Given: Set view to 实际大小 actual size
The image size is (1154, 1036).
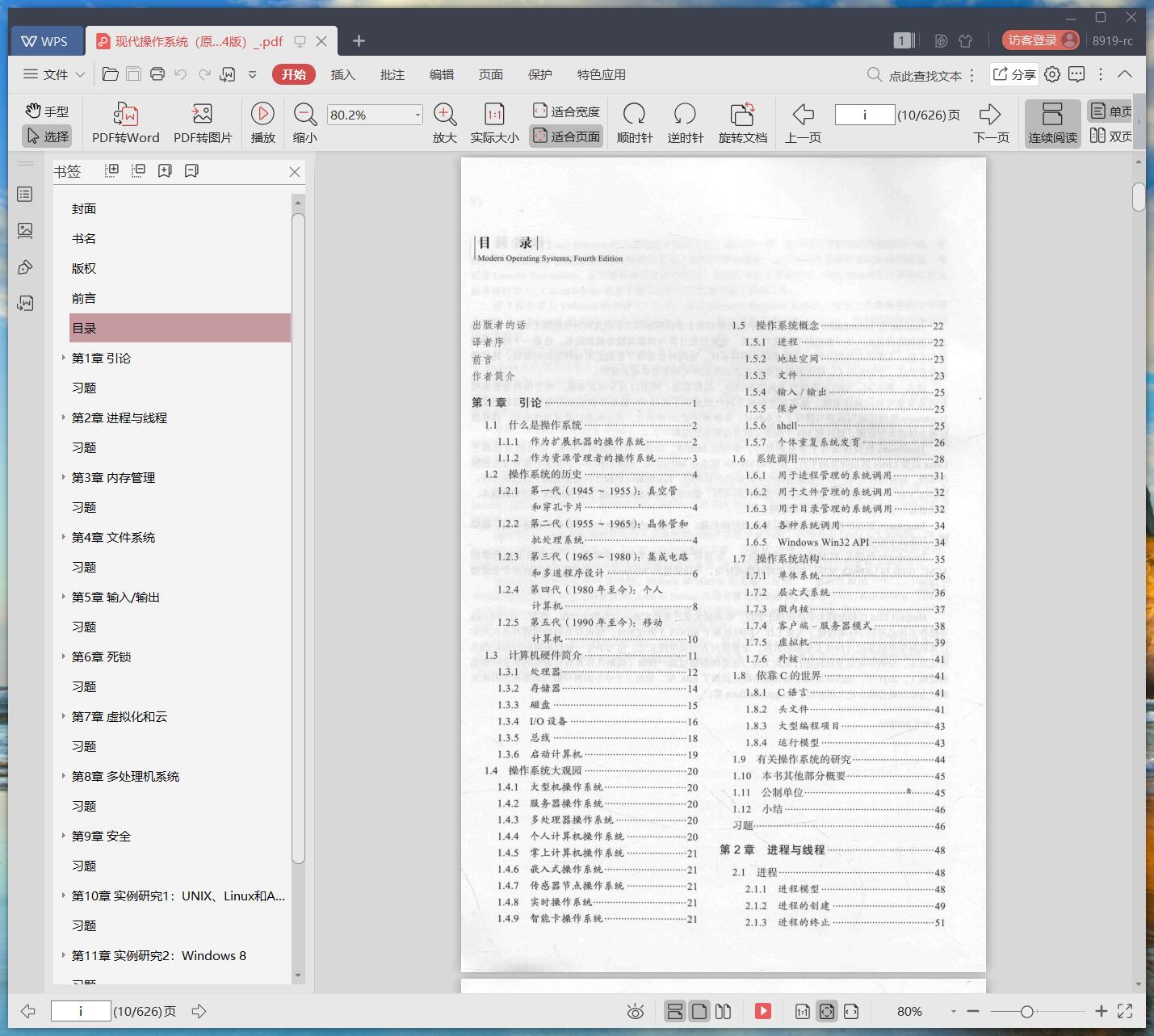Looking at the screenshot, I should coord(494,124).
